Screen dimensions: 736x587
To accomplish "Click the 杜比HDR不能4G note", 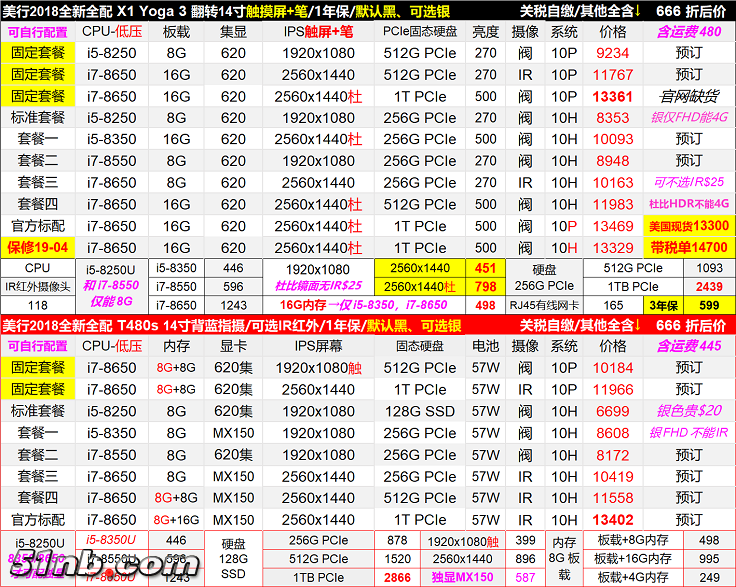I will (x=688, y=205).
